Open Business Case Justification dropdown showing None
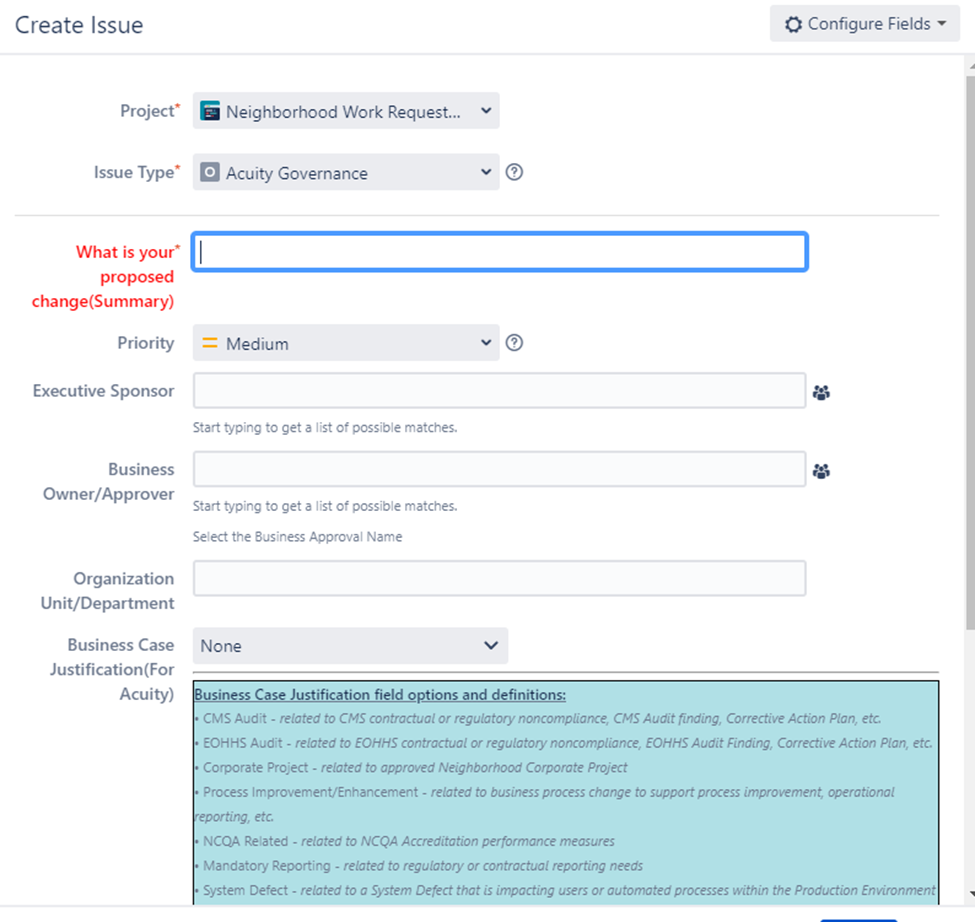Screen dimensions: 975x922 pyautogui.click(x=350, y=645)
